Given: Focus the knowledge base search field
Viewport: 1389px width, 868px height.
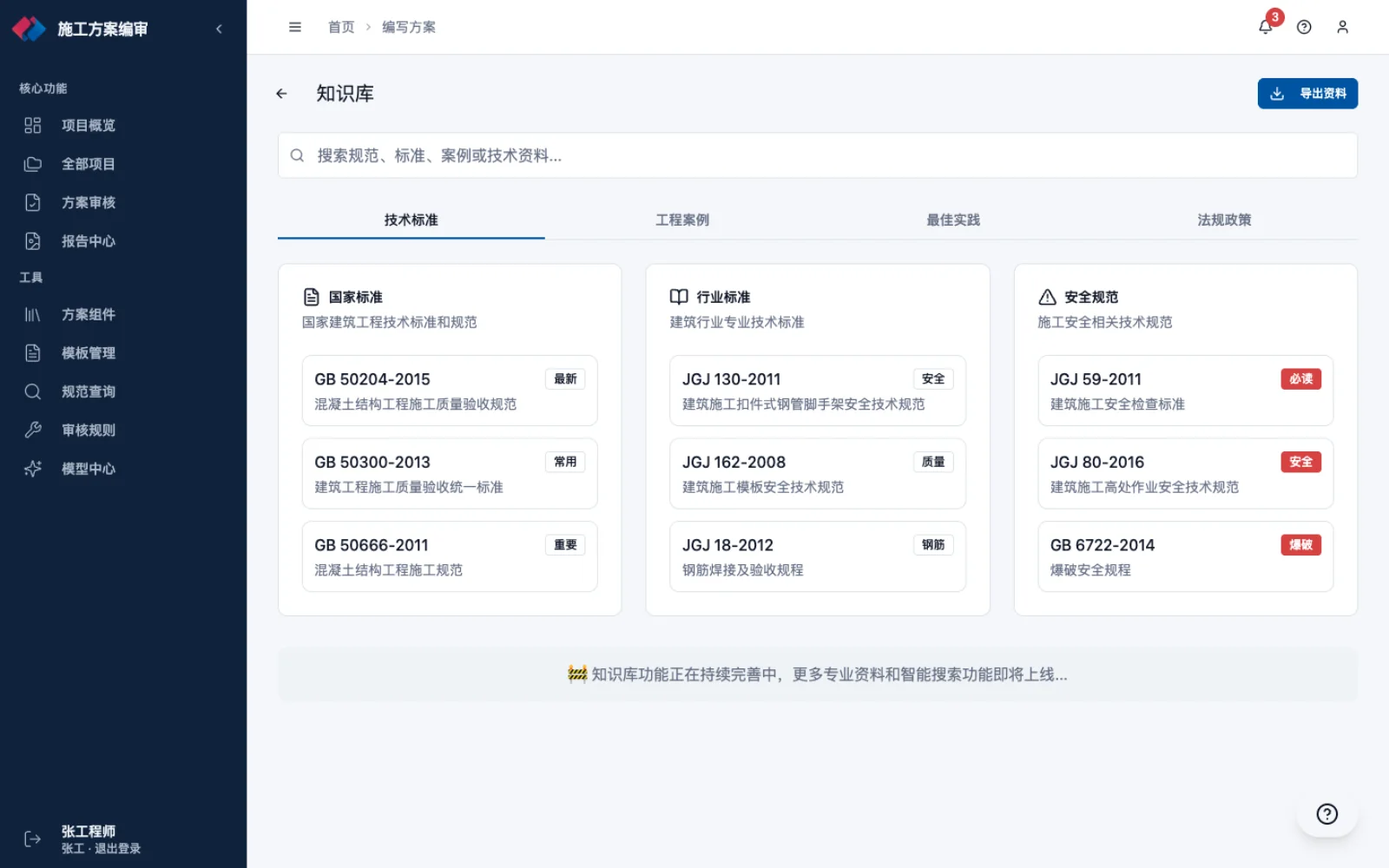Looking at the screenshot, I should (x=818, y=155).
